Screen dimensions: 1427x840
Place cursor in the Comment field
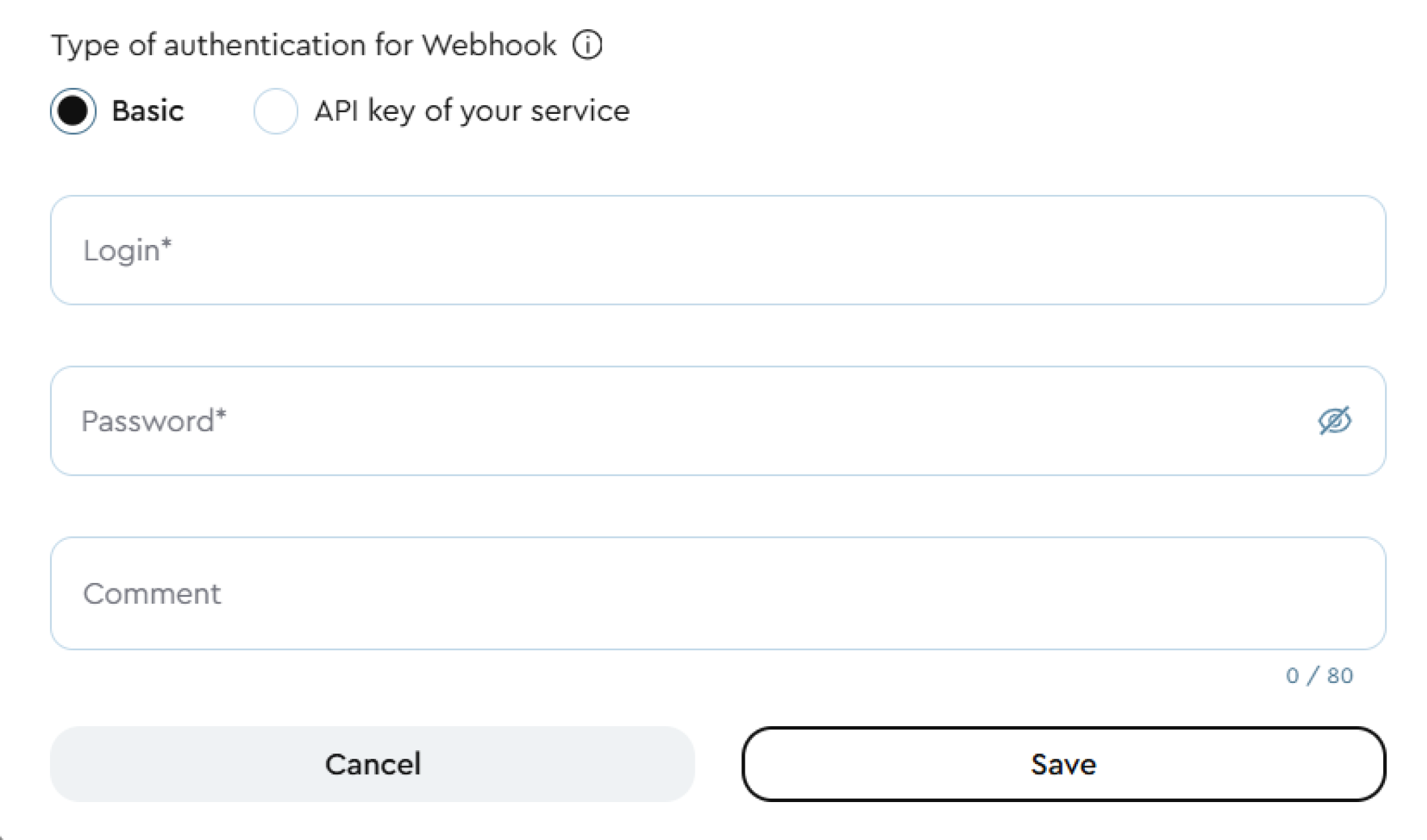(x=717, y=593)
